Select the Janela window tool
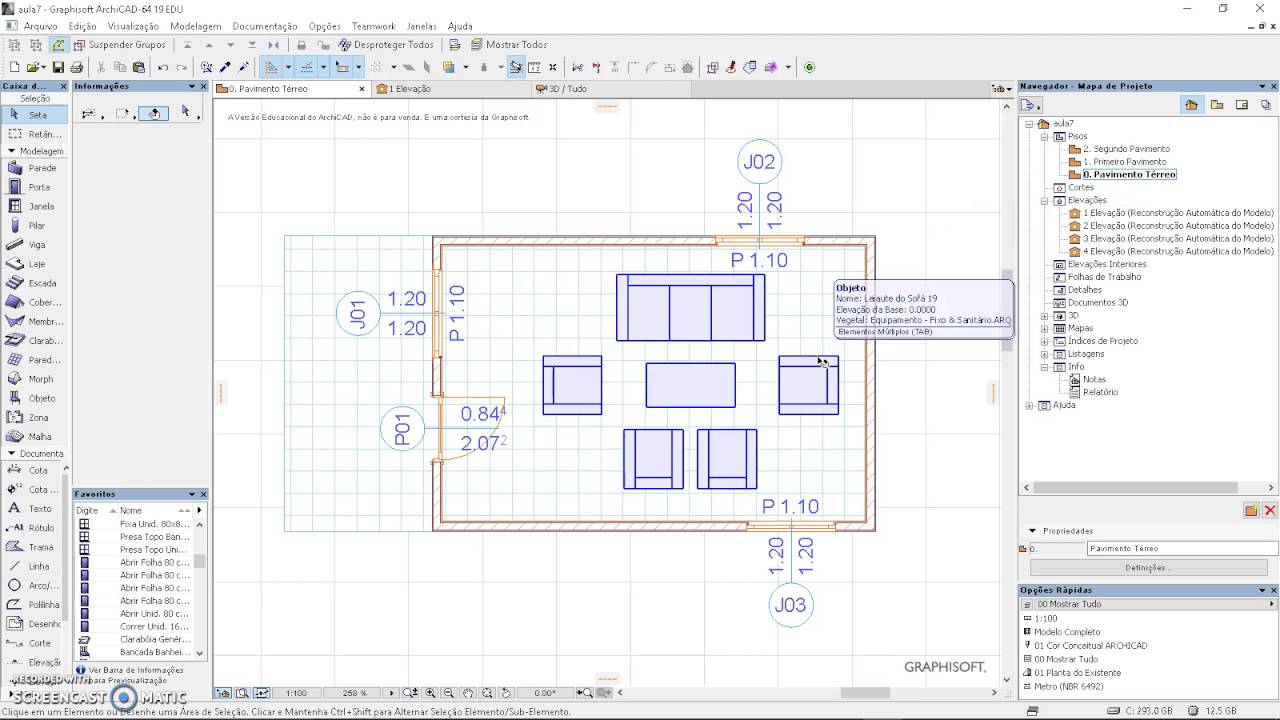Image resolution: width=1280 pixels, height=720 pixels. [35, 206]
